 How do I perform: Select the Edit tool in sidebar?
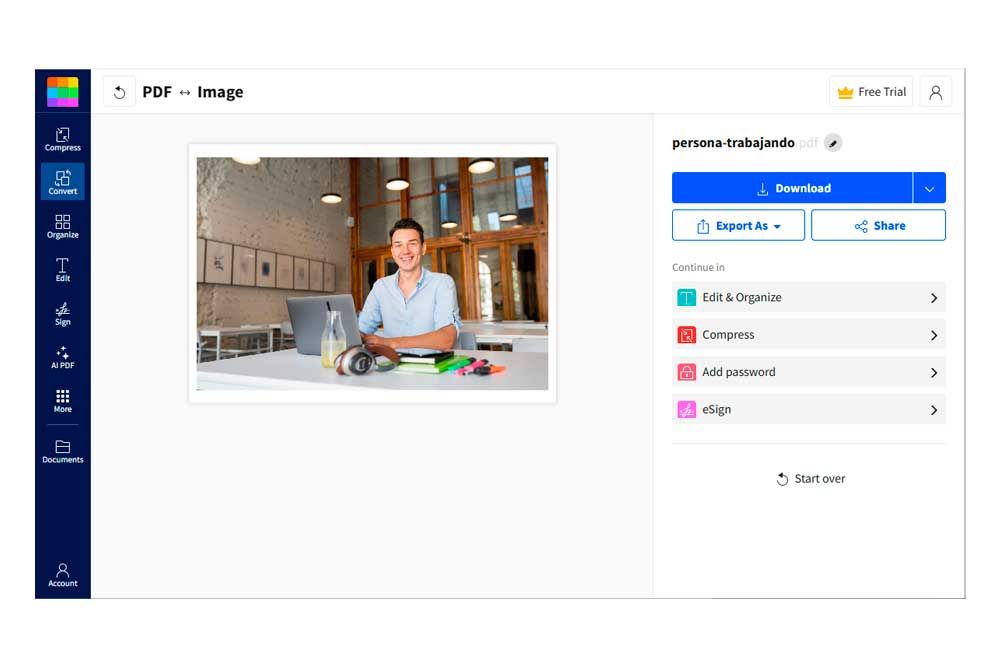(62, 269)
